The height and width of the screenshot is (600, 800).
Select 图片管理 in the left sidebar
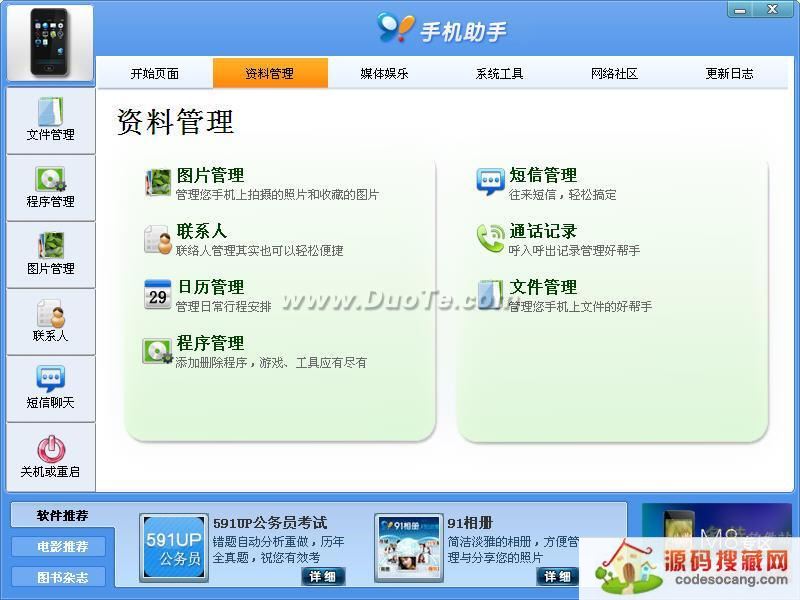coord(50,254)
